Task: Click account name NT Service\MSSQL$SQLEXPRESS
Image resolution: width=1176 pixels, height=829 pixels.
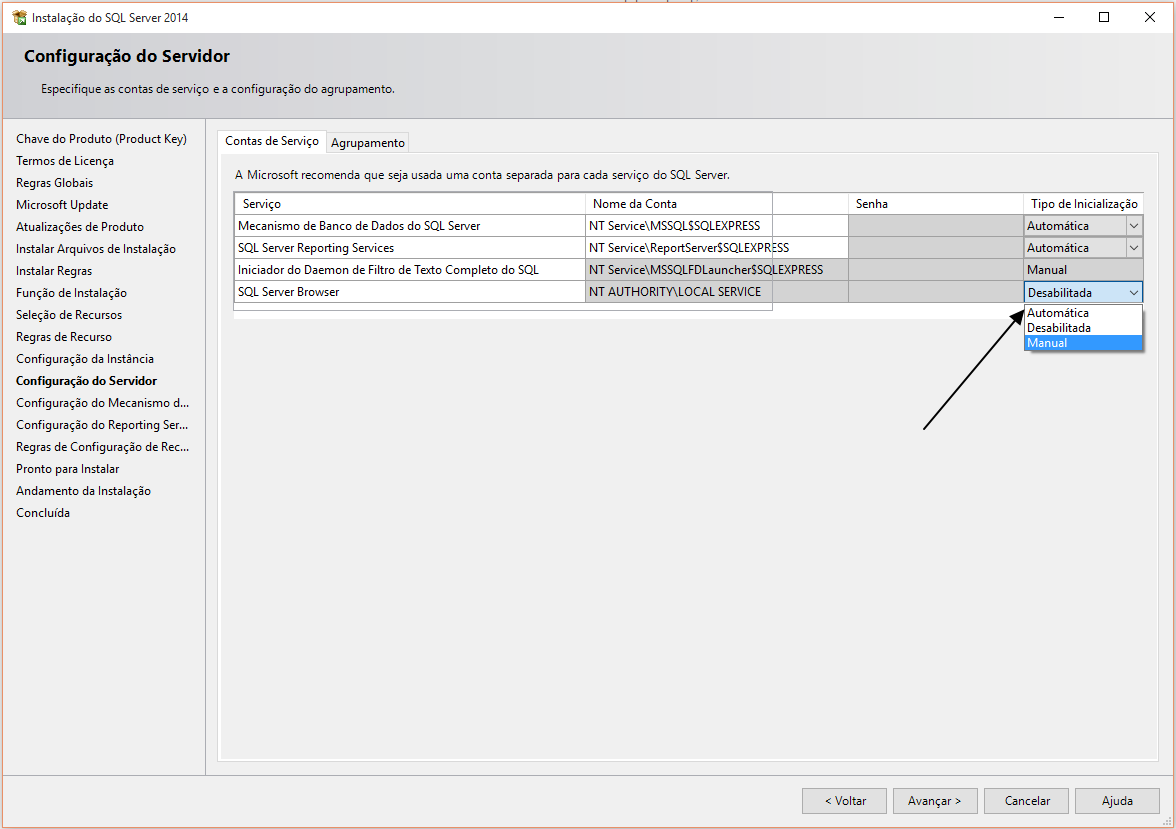Action: [x=716, y=226]
